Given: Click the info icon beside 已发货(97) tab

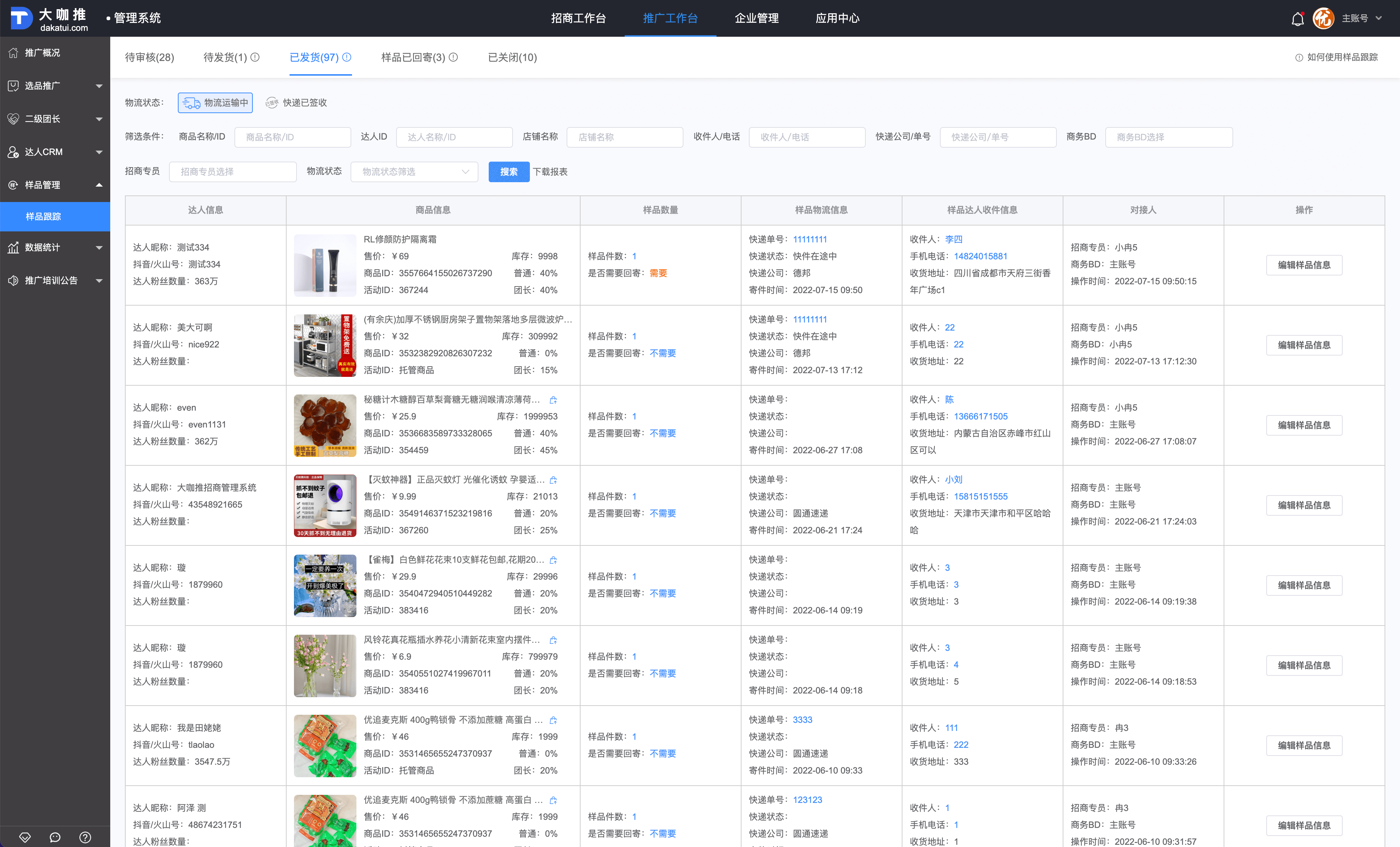Looking at the screenshot, I should pos(347,57).
